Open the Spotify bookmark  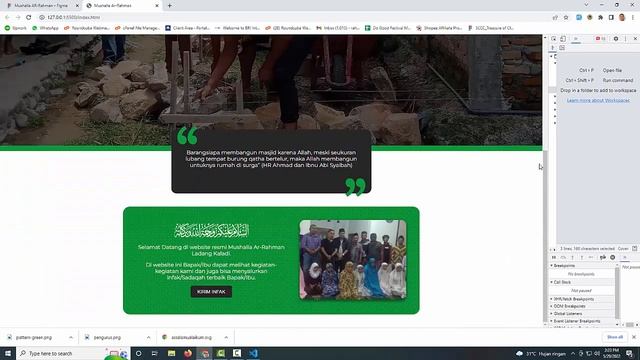click(x=16, y=28)
